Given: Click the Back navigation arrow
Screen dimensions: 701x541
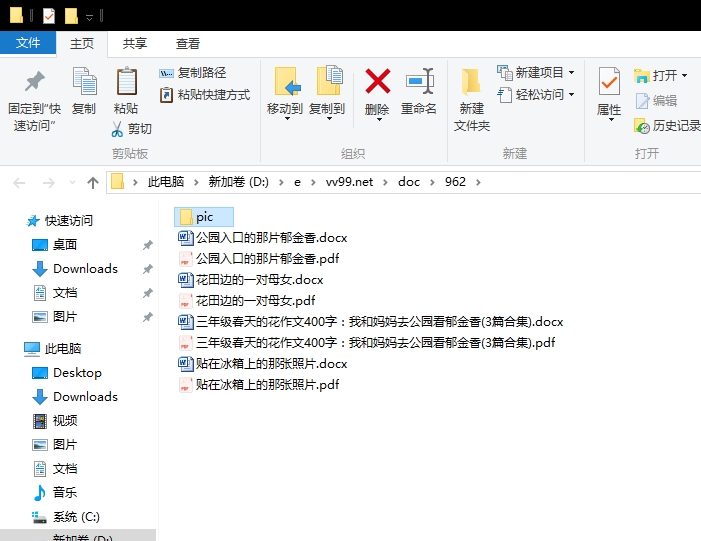Looking at the screenshot, I should [x=19, y=182].
